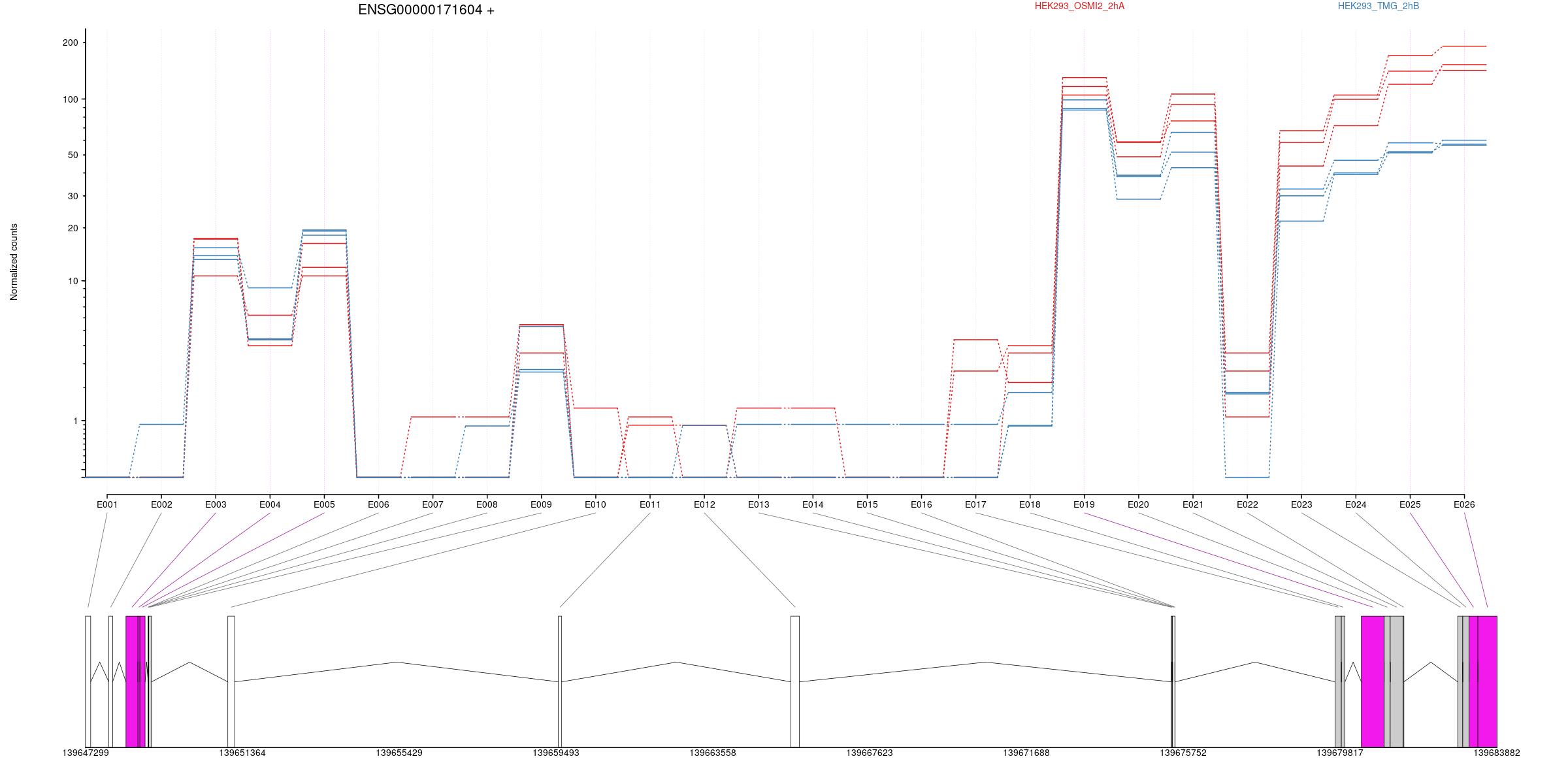Select the HEK293_TMG_2hB legend label
This screenshot has width=1568, height=784.
[1379, 7]
